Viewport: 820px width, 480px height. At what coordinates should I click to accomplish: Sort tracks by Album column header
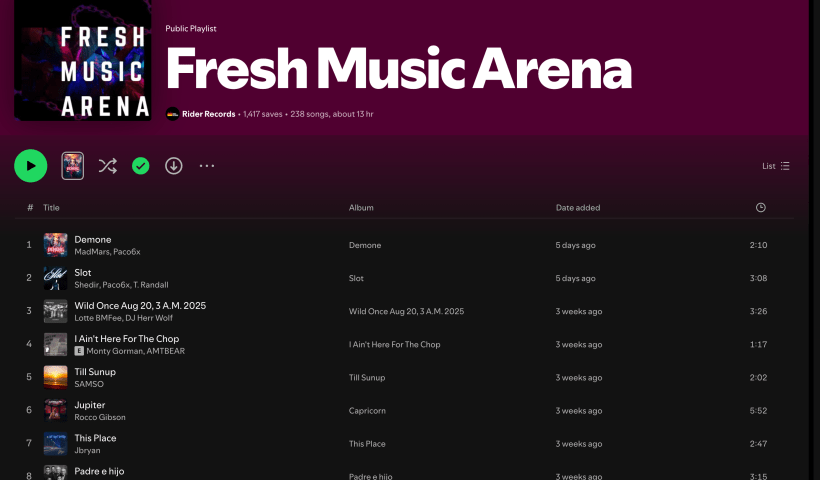(x=362, y=208)
